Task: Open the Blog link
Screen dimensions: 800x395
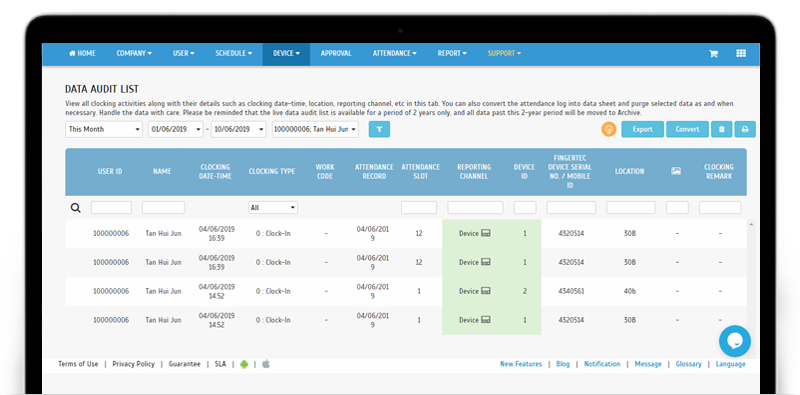Action: (563, 364)
